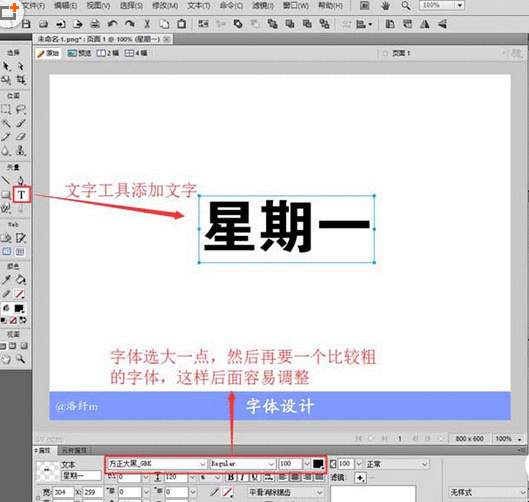The image size is (529, 502).
Task: Toggle Bold text formatting
Action: [x=231, y=477]
